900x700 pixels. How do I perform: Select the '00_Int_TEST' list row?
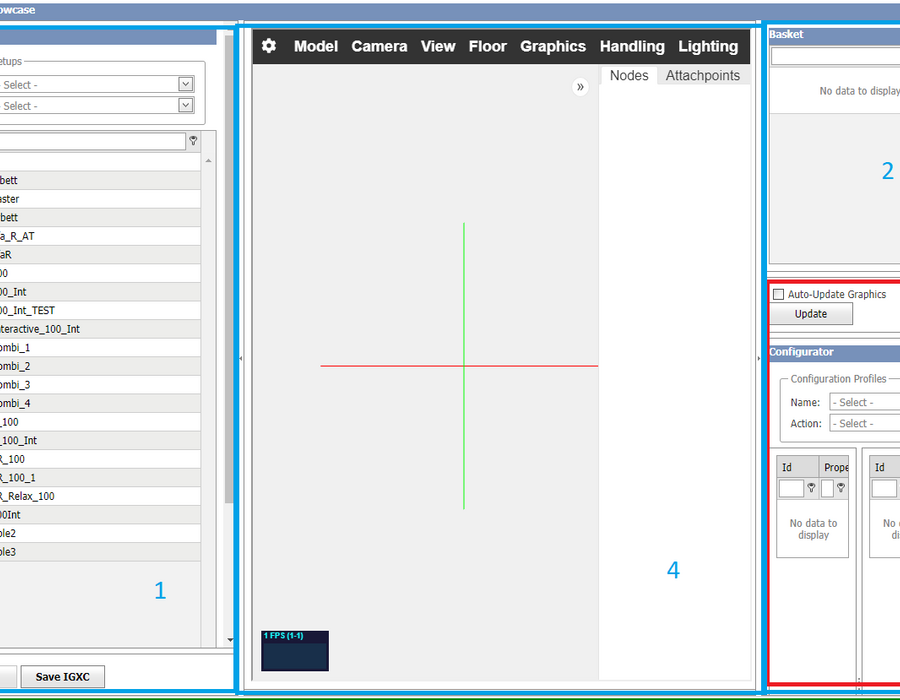tap(100, 310)
